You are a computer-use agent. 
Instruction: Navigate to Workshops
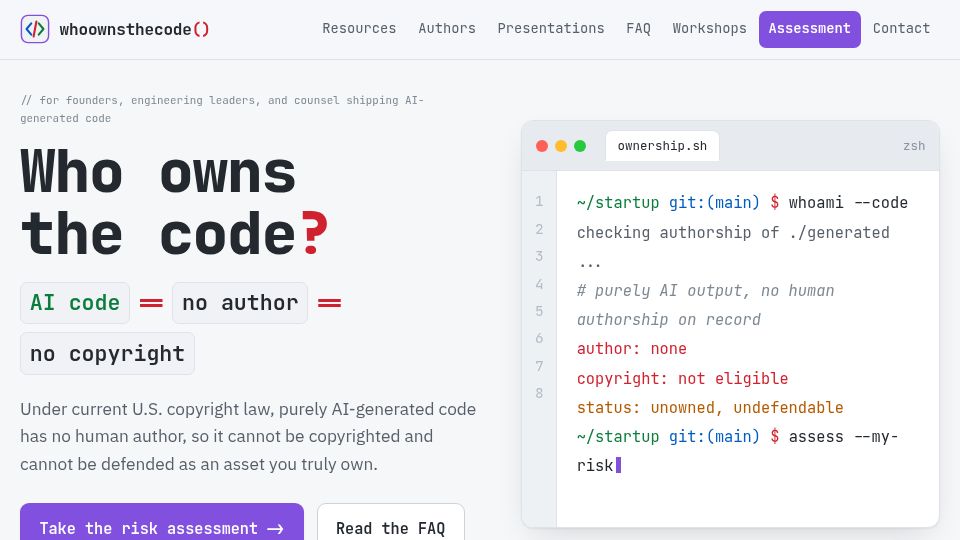(710, 28)
